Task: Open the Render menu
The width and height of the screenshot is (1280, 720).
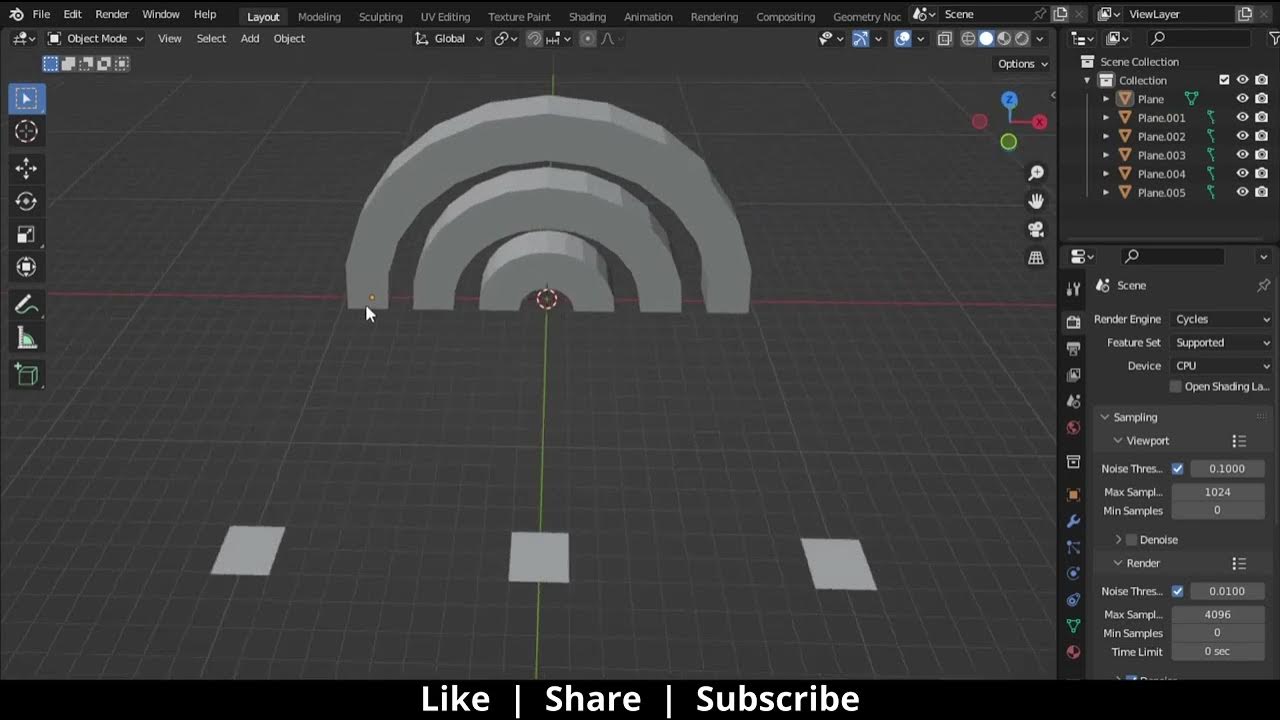Action: tap(112, 14)
